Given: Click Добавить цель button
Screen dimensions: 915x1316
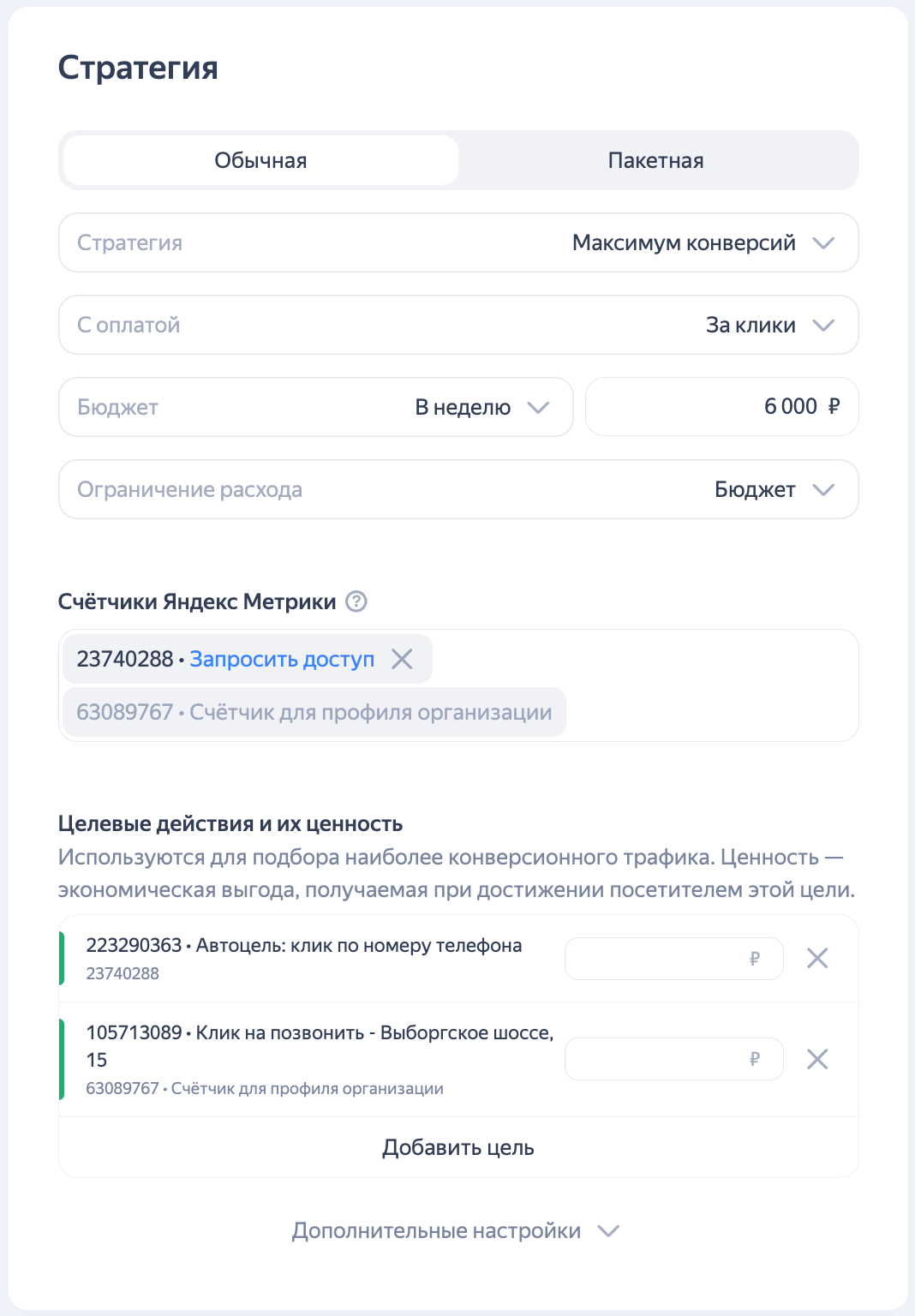Looking at the screenshot, I should 458,1147.
